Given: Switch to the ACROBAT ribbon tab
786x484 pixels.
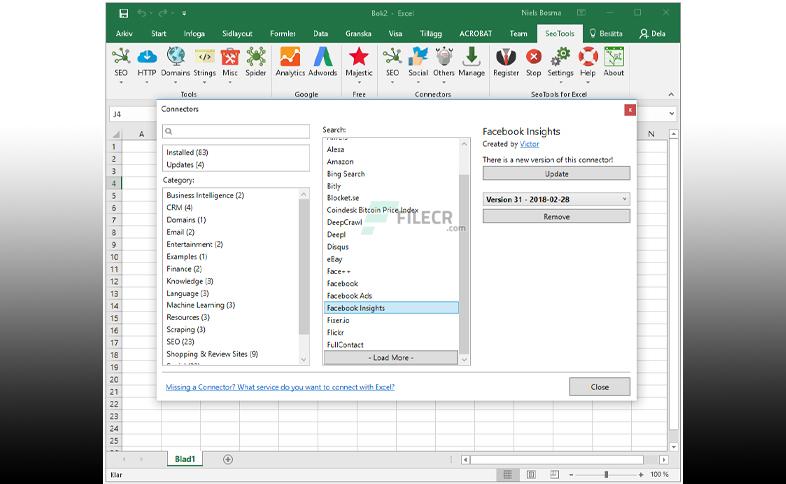Looking at the screenshot, I should pos(475,34).
